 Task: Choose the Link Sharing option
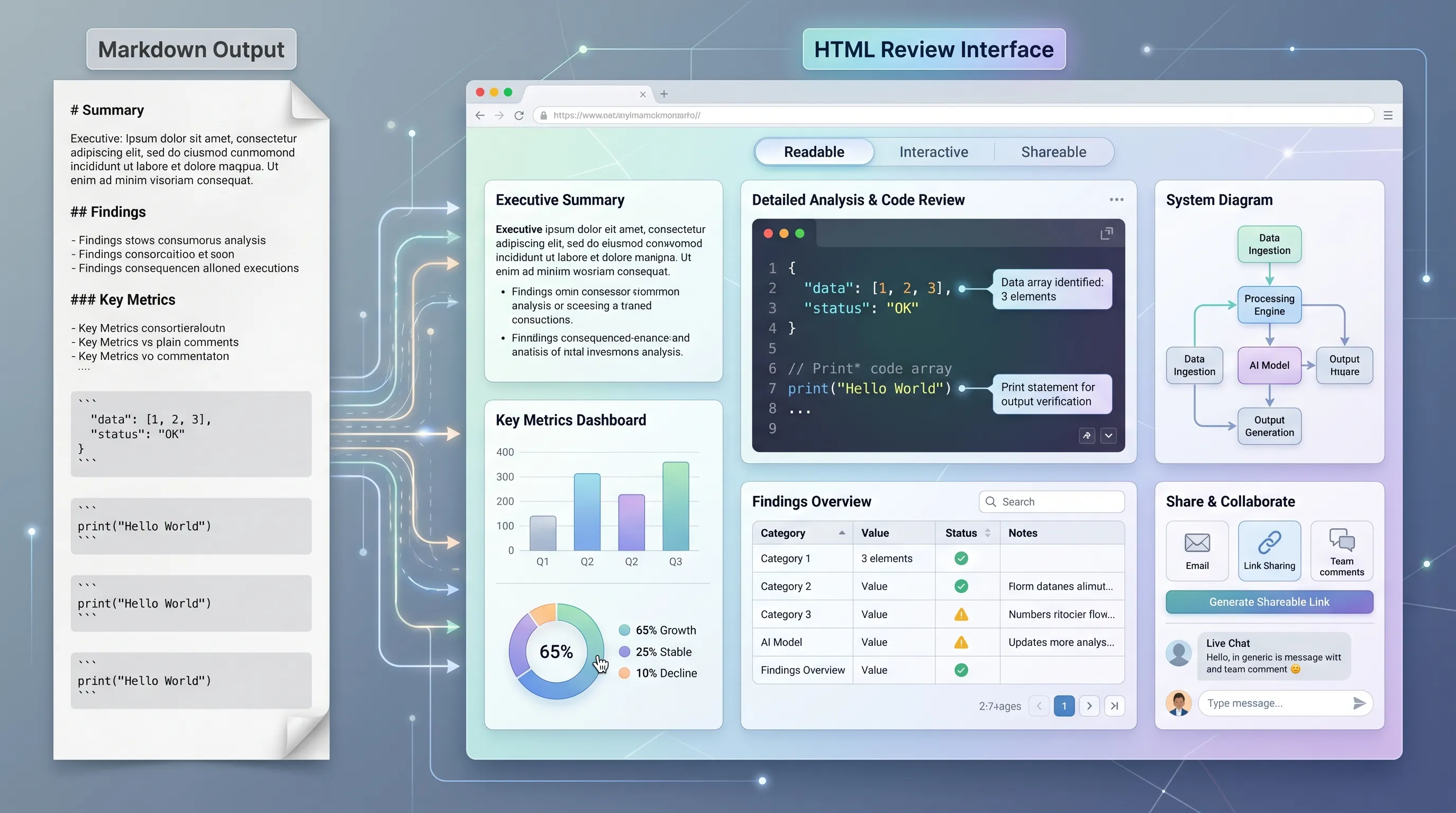(1269, 550)
